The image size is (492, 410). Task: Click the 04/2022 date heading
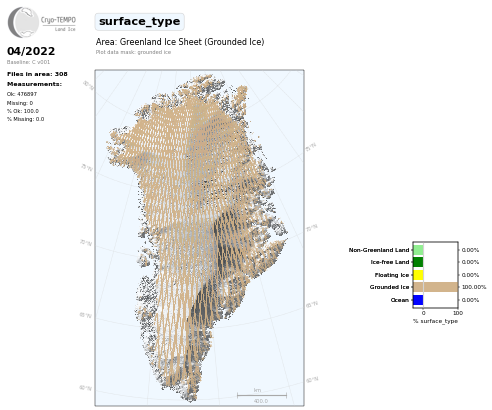pyautogui.click(x=31, y=51)
